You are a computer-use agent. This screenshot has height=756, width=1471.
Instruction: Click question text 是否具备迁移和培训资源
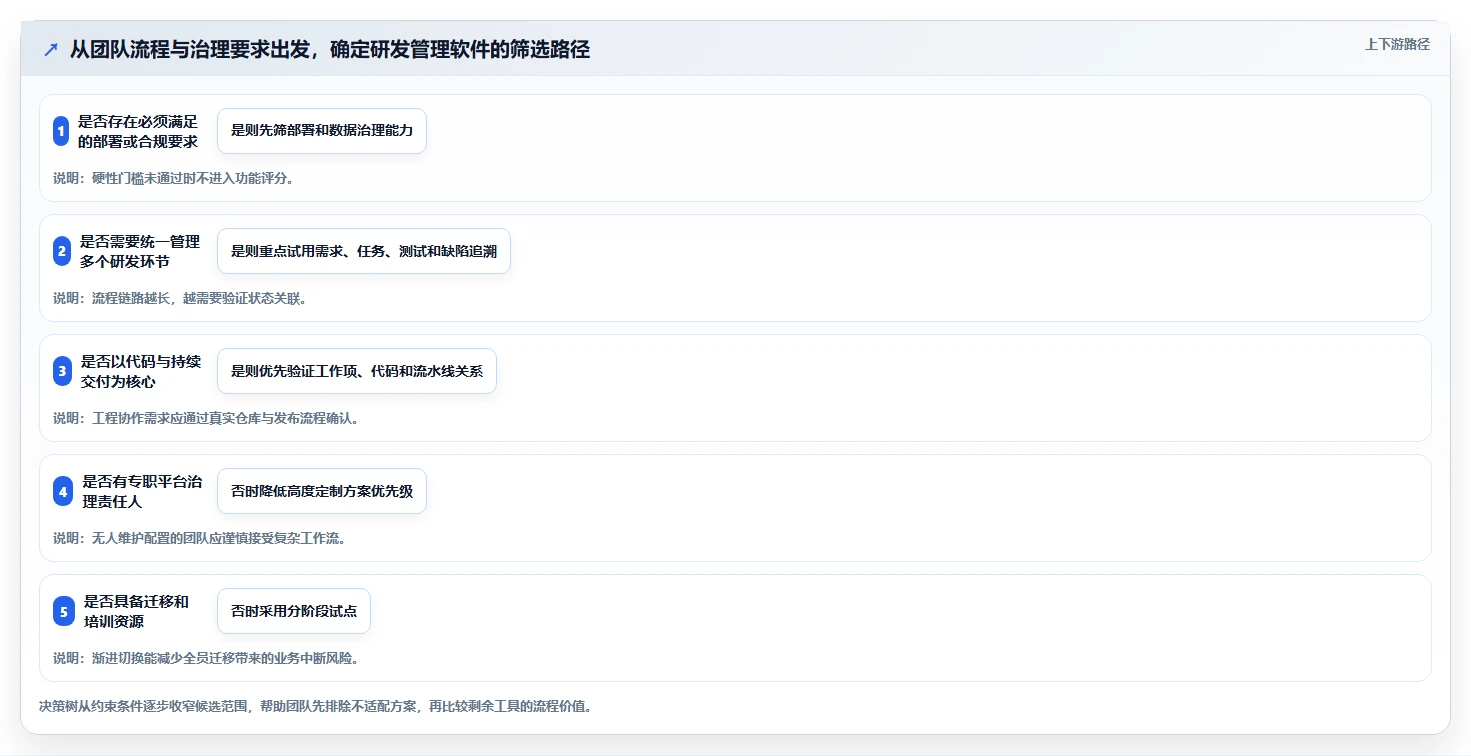click(x=136, y=611)
